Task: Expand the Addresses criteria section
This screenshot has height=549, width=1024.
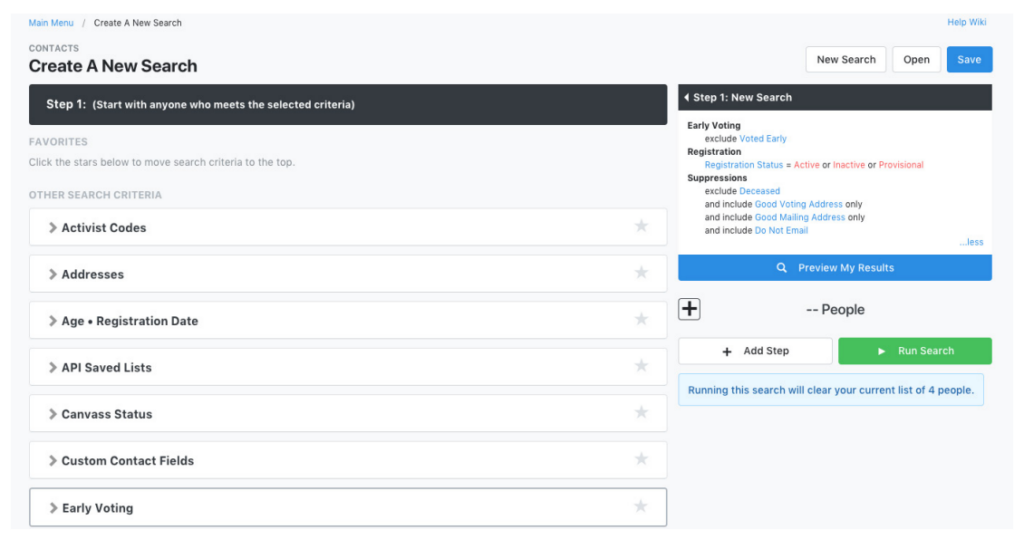Action: click(53, 274)
